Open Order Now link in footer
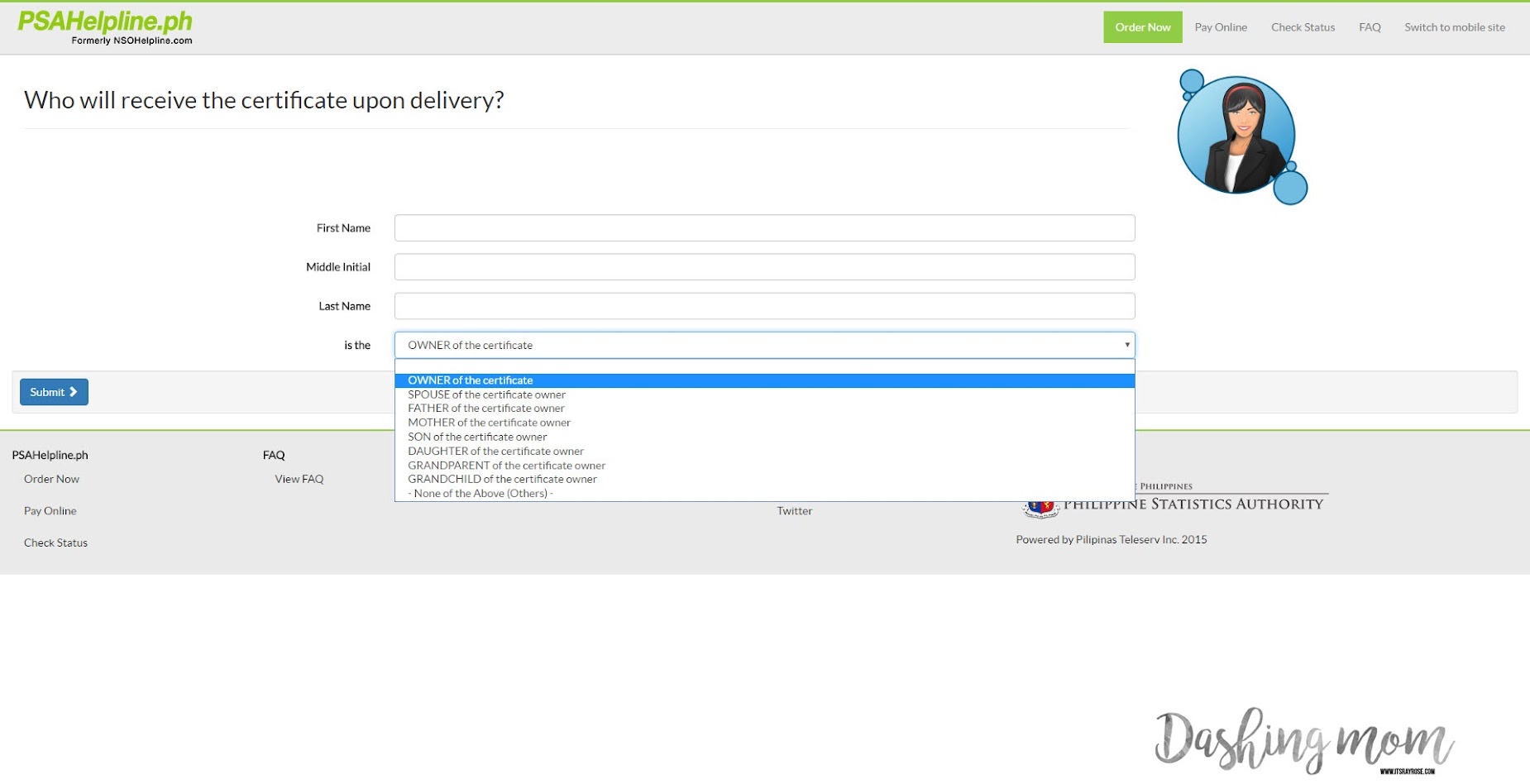This screenshot has width=1530, height=784. (x=51, y=479)
